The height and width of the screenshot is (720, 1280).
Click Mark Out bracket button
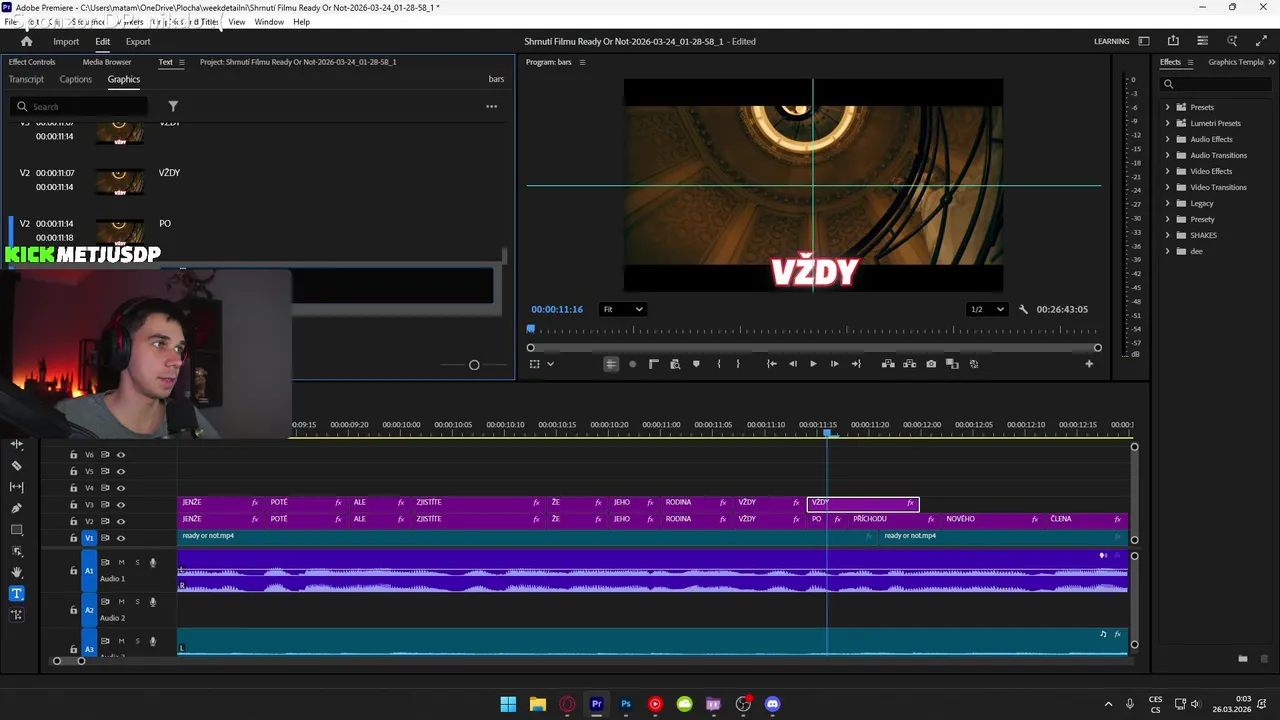tap(738, 364)
